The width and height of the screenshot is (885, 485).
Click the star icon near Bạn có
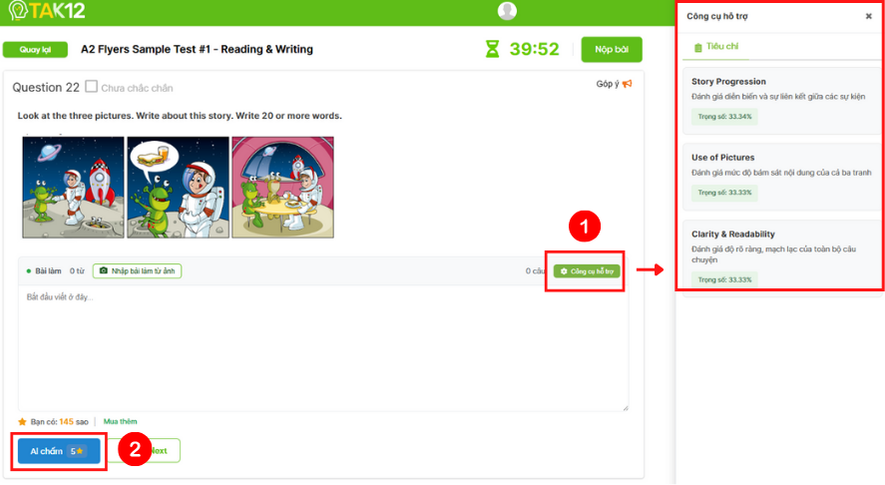22,422
